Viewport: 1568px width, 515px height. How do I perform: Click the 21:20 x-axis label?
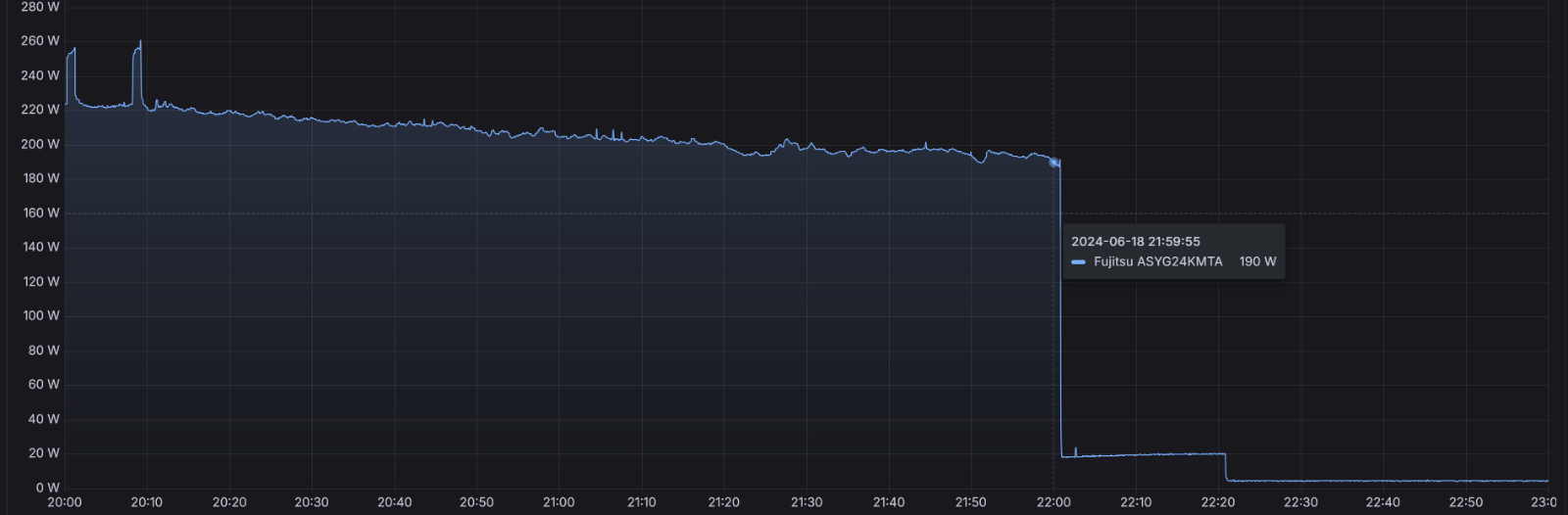pyautogui.click(x=724, y=502)
